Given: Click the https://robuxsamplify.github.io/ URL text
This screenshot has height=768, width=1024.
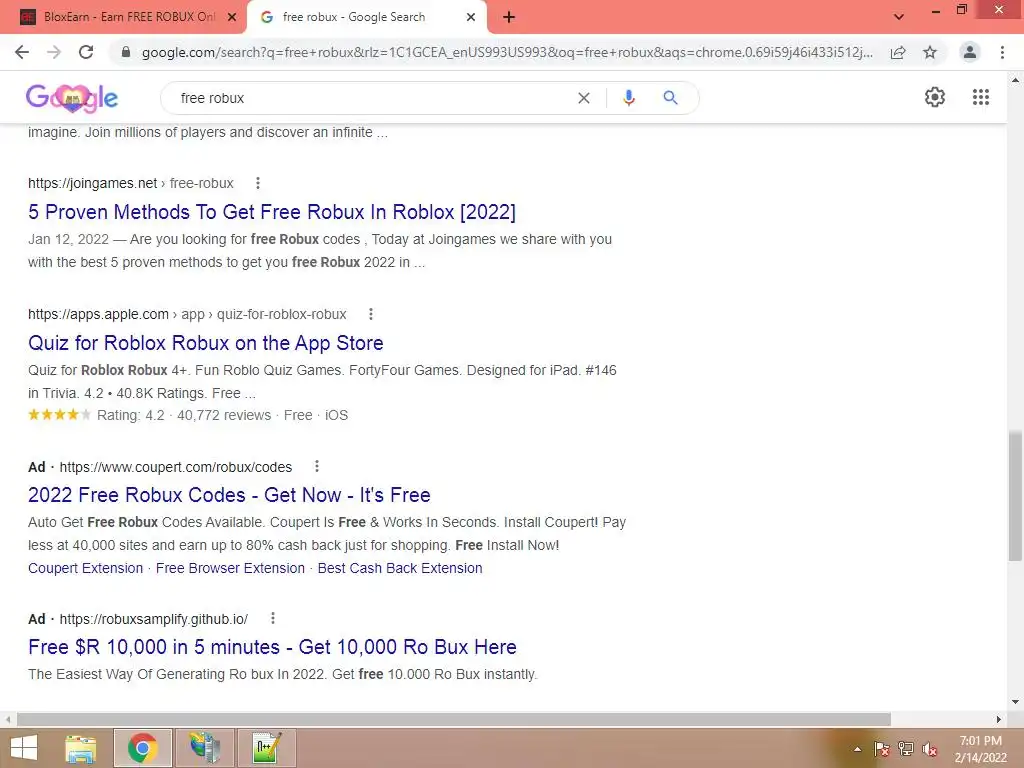Looking at the screenshot, I should [154, 619].
